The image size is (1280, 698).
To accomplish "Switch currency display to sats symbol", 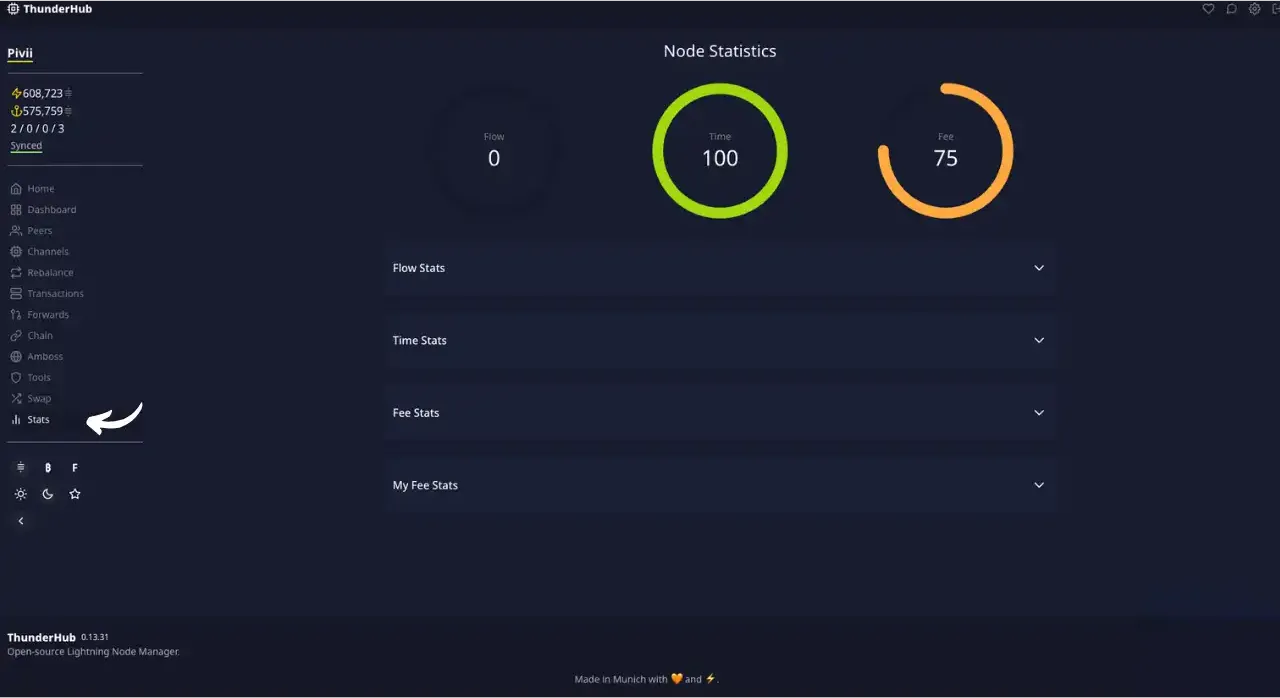I will point(21,467).
